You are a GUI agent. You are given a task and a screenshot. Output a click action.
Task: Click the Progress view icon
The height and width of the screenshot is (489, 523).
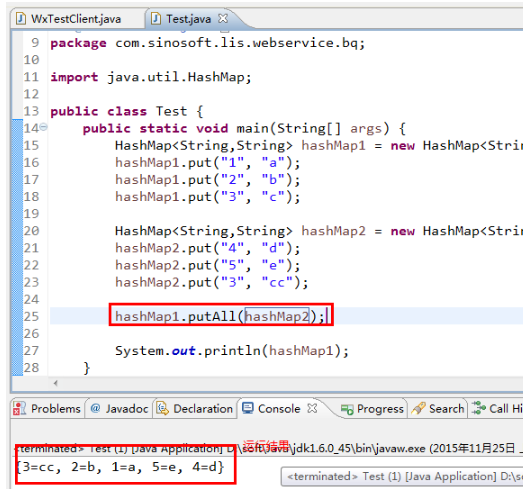click(x=347, y=409)
